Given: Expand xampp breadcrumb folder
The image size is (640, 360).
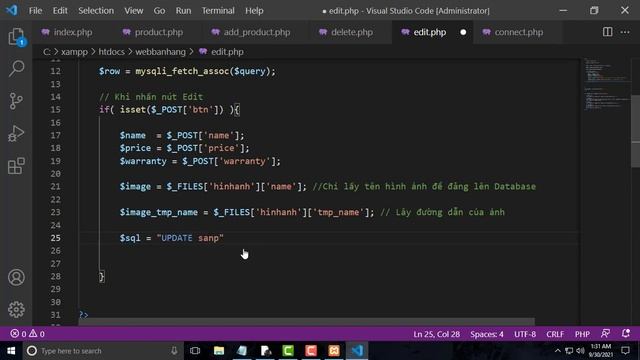Looking at the screenshot, I should pyautogui.click(x=74, y=52).
